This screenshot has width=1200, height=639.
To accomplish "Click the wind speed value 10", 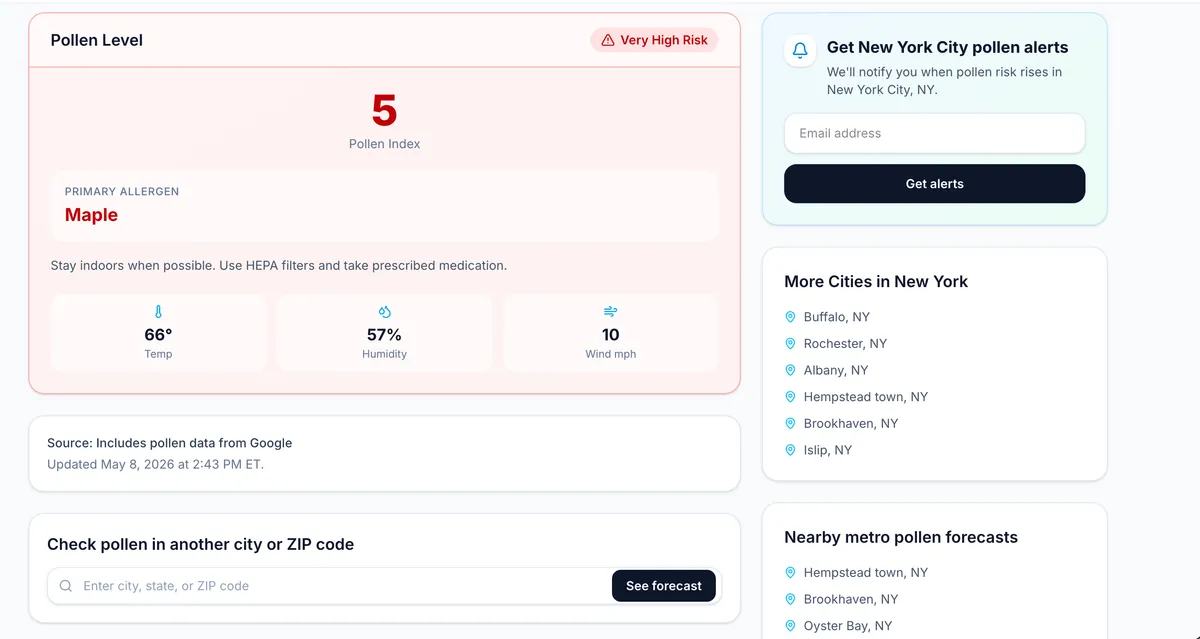I will [x=611, y=335].
